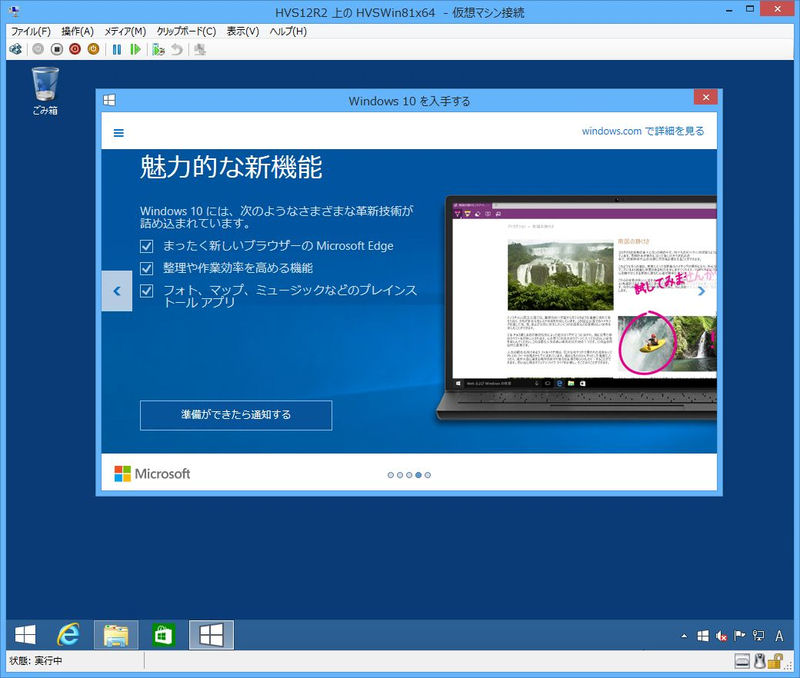Select the first page indicator dot
This screenshot has width=800, height=678.
click(391, 475)
